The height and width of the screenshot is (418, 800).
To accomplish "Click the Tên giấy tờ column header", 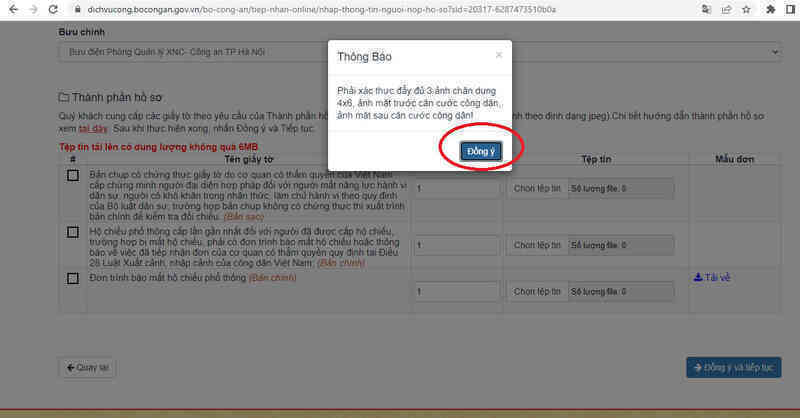I will tap(249, 159).
